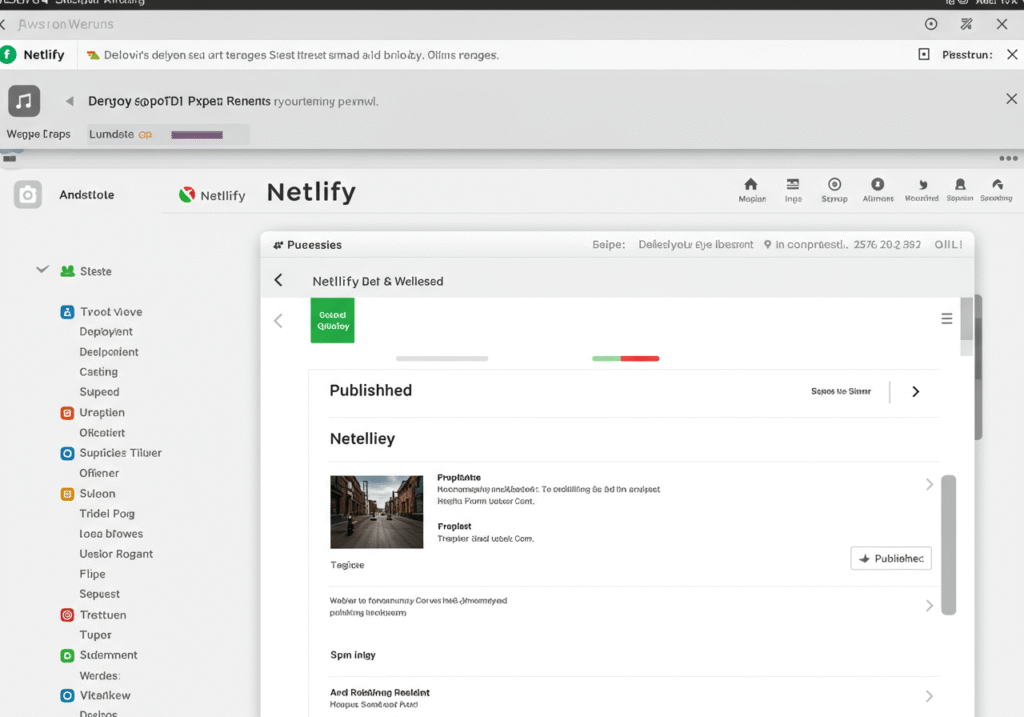Click the camera icon beside Andstlole
This screenshot has width=1024, height=717.
(x=27, y=195)
